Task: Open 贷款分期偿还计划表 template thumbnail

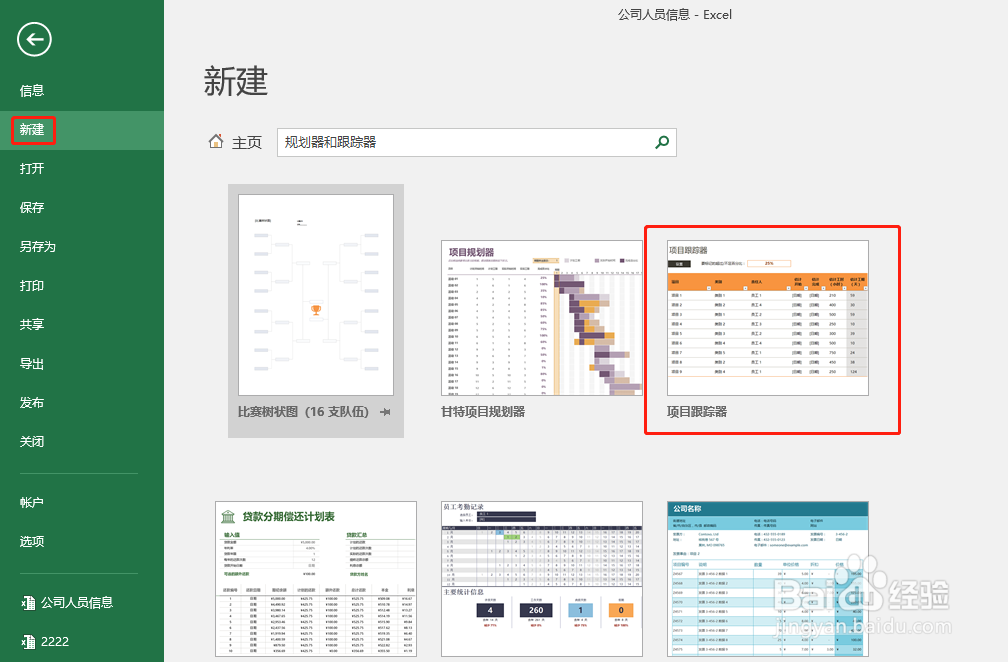Action: pyautogui.click(x=316, y=579)
